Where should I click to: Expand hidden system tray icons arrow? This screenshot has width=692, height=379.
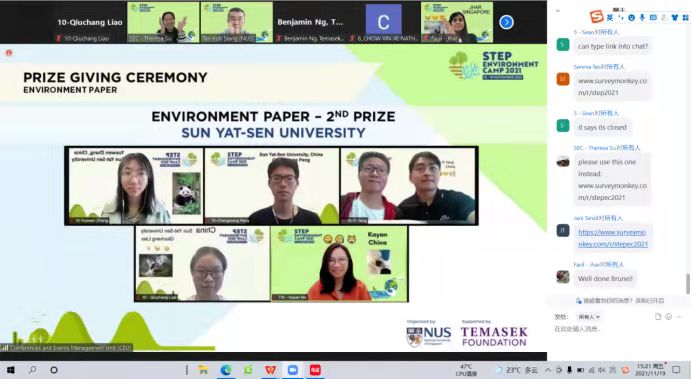tap(548, 370)
